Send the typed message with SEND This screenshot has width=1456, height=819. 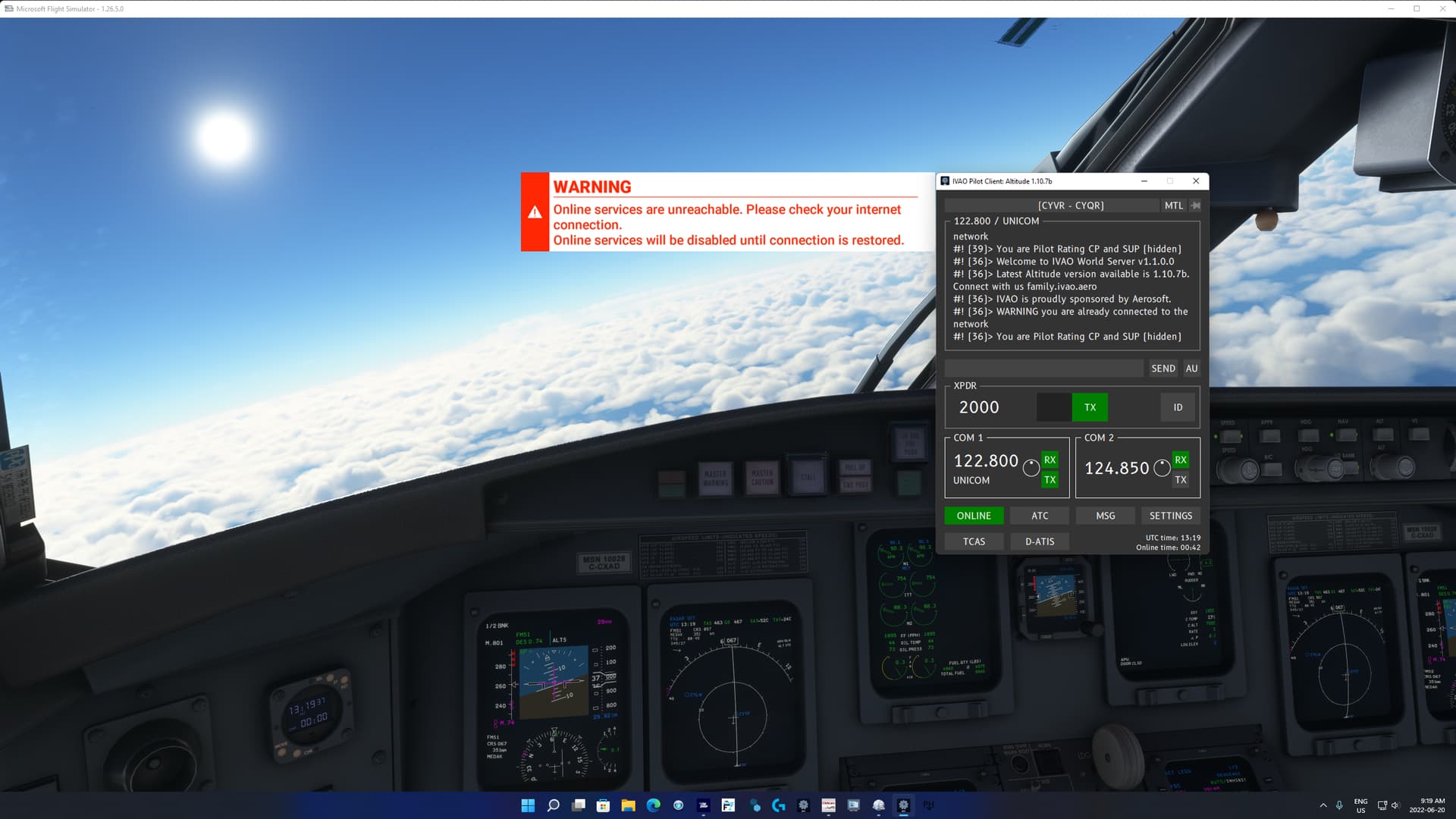click(x=1163, y=369)
